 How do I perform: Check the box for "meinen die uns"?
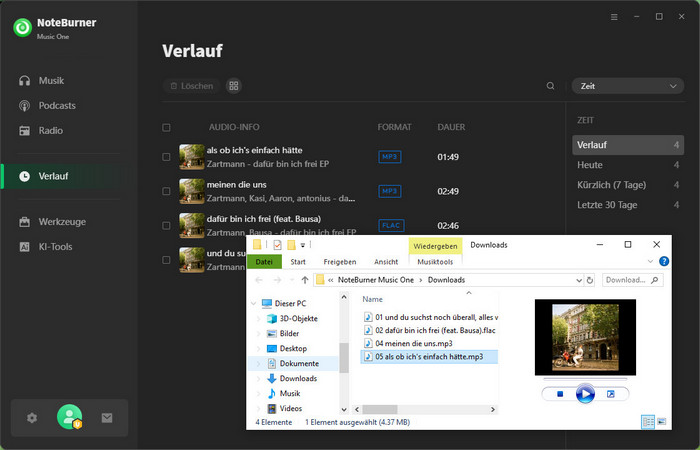(x=166, y=191)
